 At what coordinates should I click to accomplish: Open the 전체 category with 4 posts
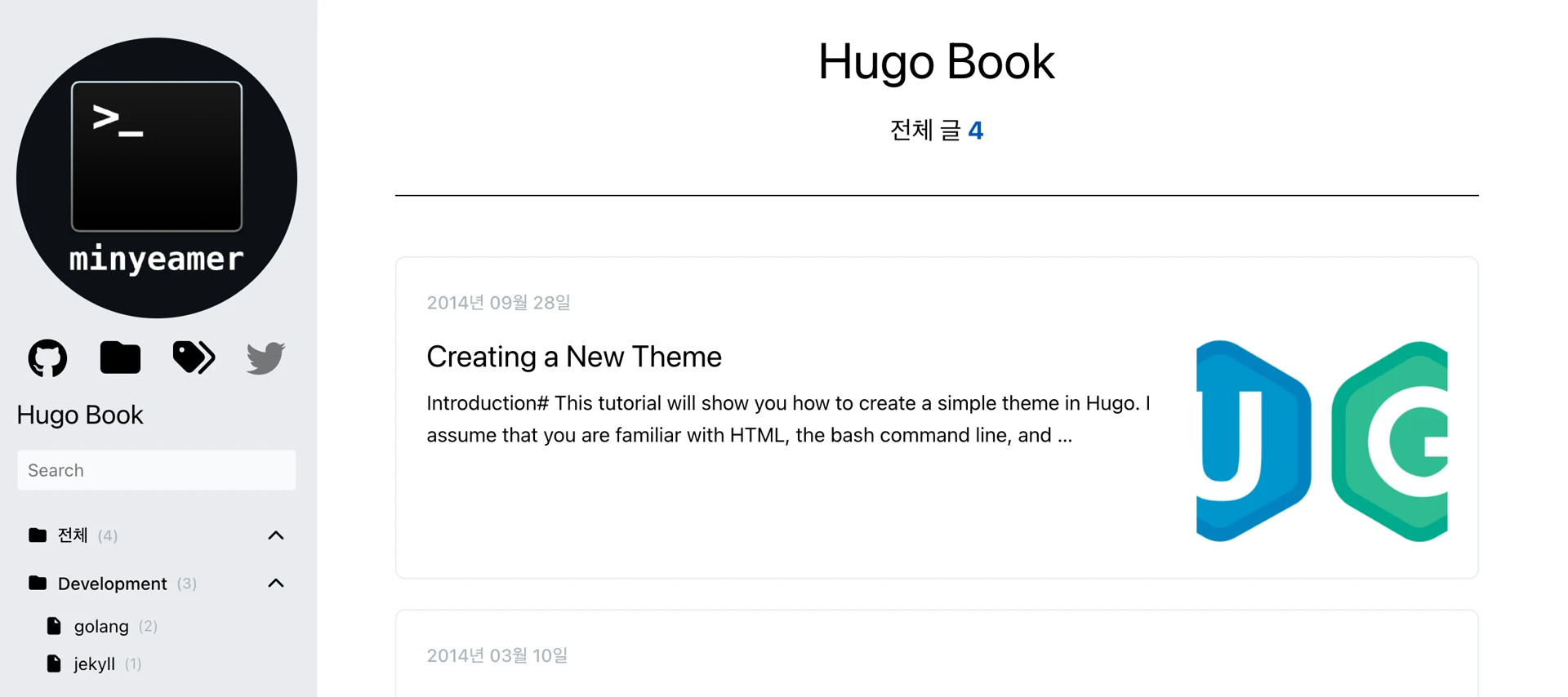point(73,535)
